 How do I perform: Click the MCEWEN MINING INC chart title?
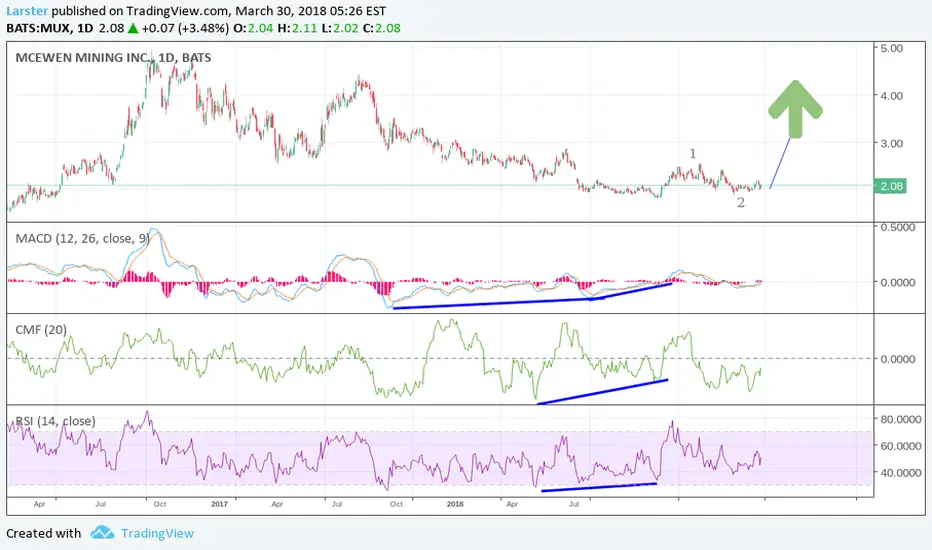[113, 58]
